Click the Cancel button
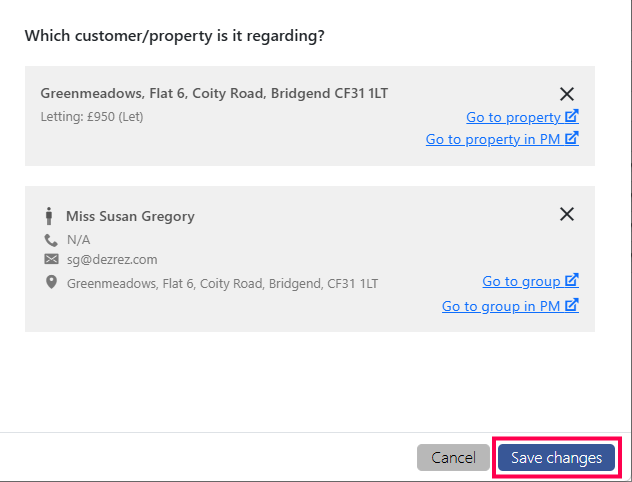The width and height of the screenshot is (632, 482). coord(453,458)
